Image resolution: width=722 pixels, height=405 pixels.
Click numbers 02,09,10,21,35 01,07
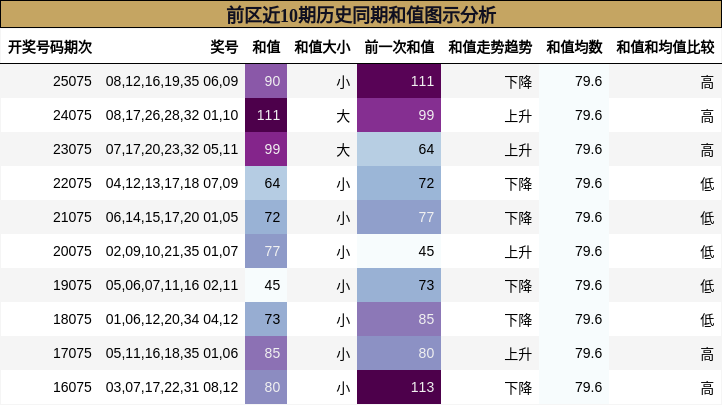[x=172, y=252]
